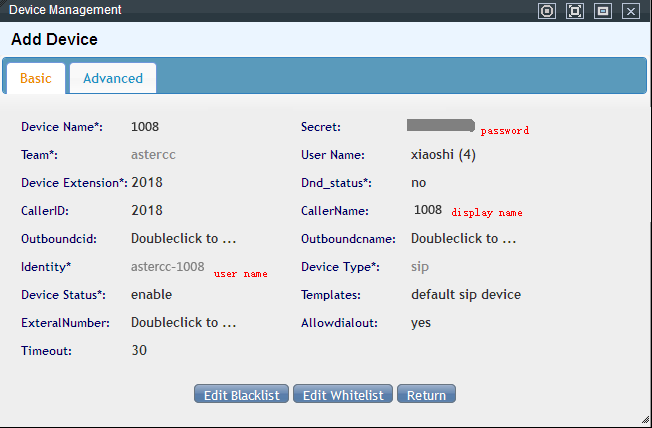
Task: Open the Edit Blacklist dialog
Action: click(x=242, y=395)
